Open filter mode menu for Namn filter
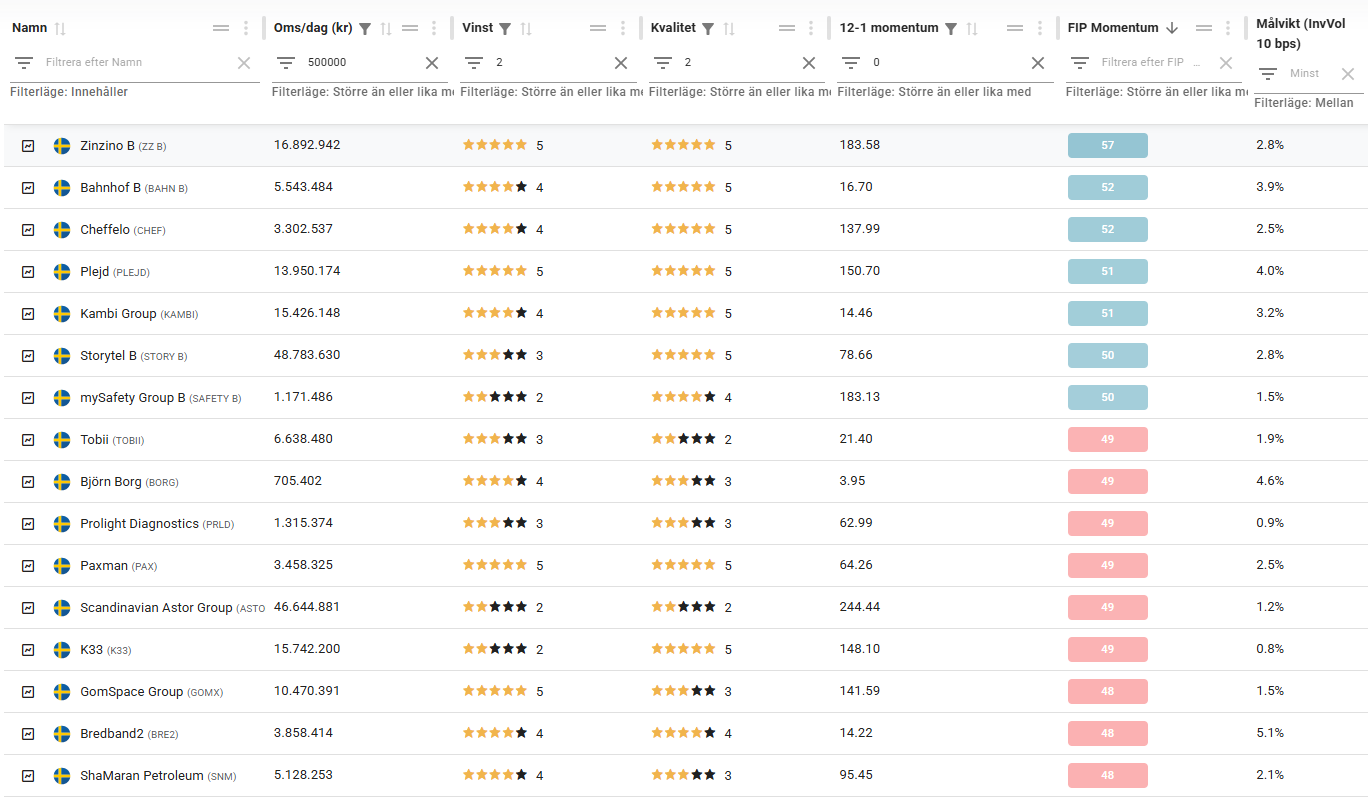 (x=23, y=63)
